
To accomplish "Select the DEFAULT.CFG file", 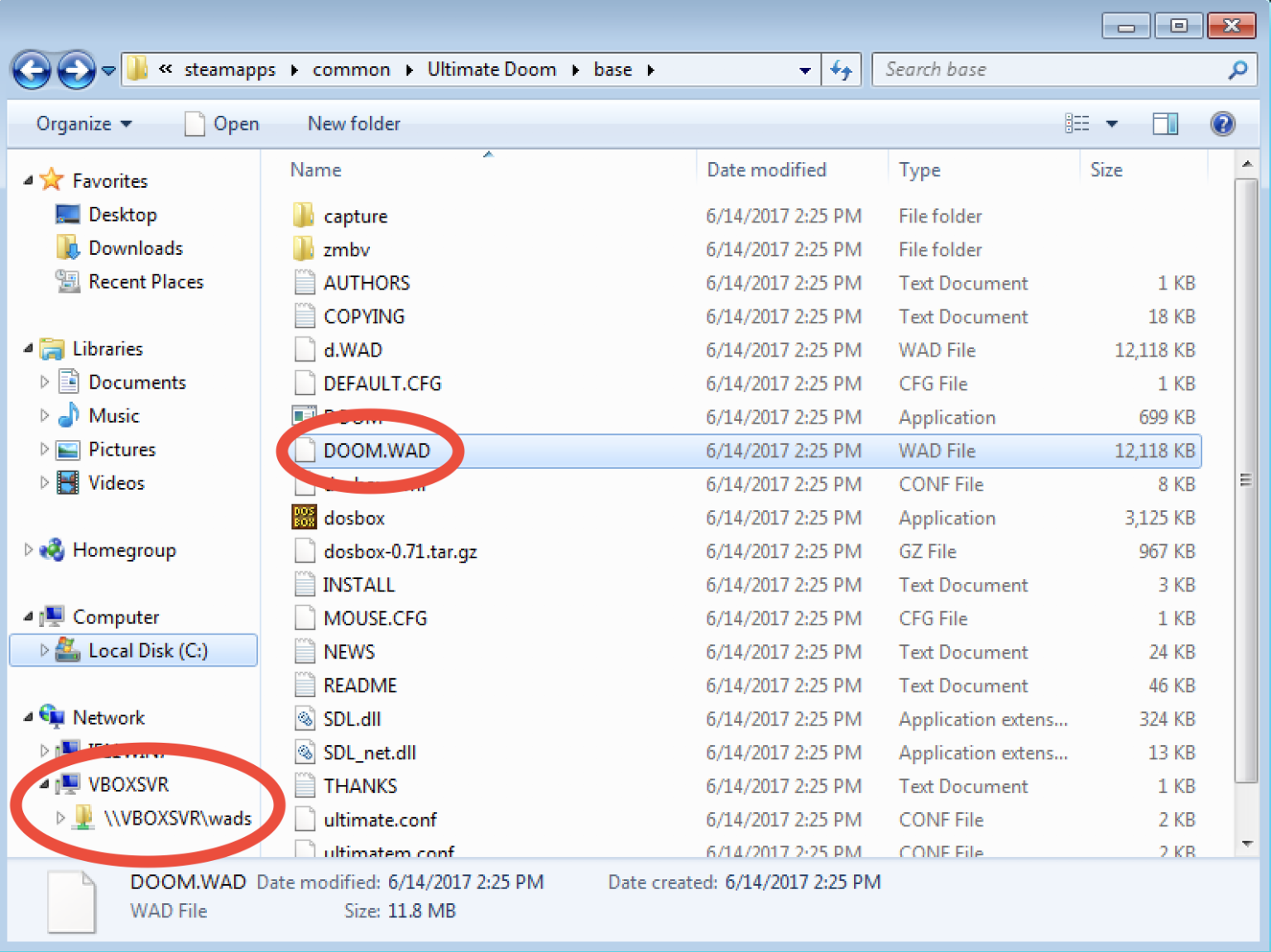I will [x=381, y=384].
